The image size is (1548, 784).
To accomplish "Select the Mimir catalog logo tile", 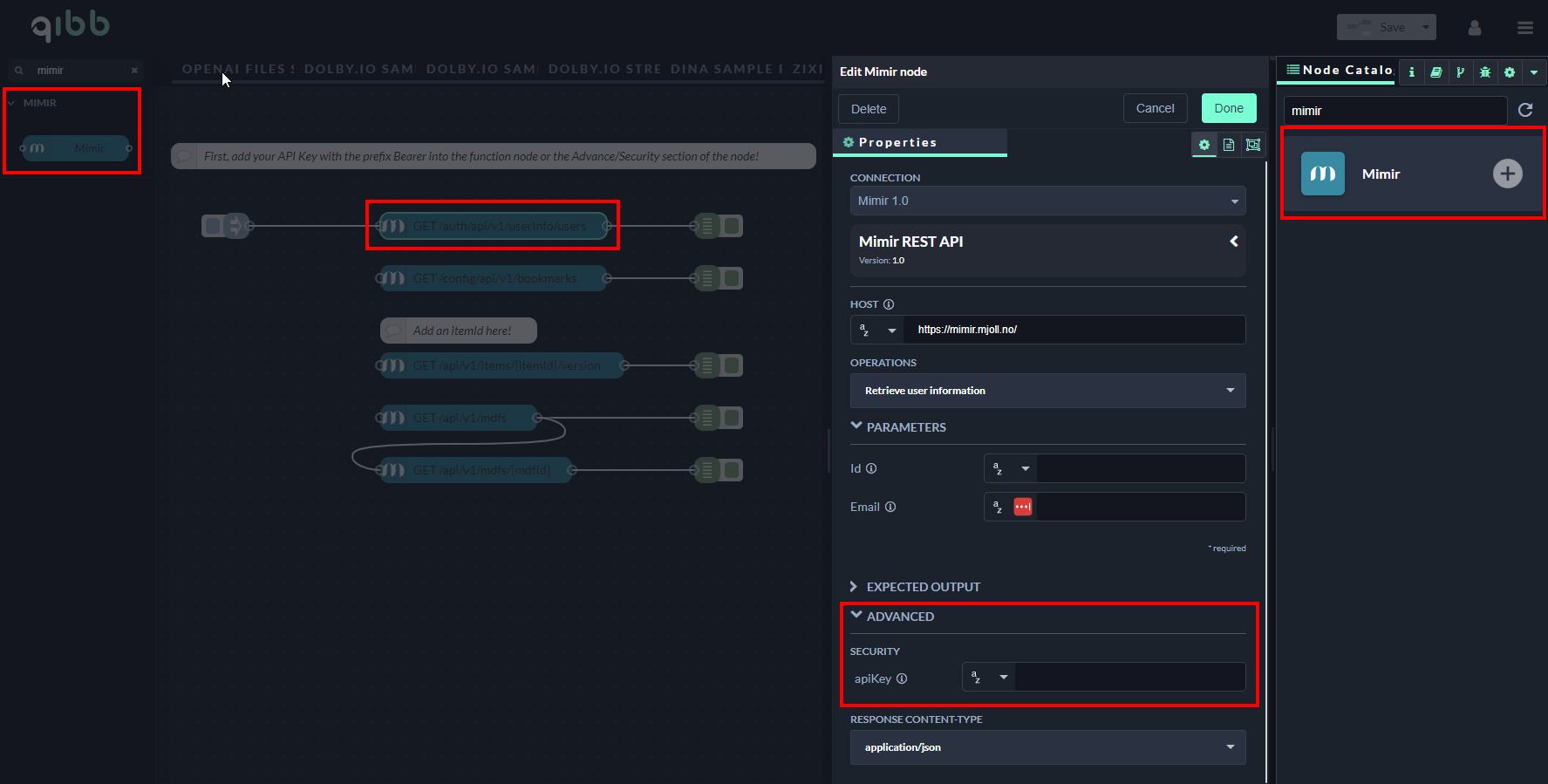I will click(x=1323, y=174).
